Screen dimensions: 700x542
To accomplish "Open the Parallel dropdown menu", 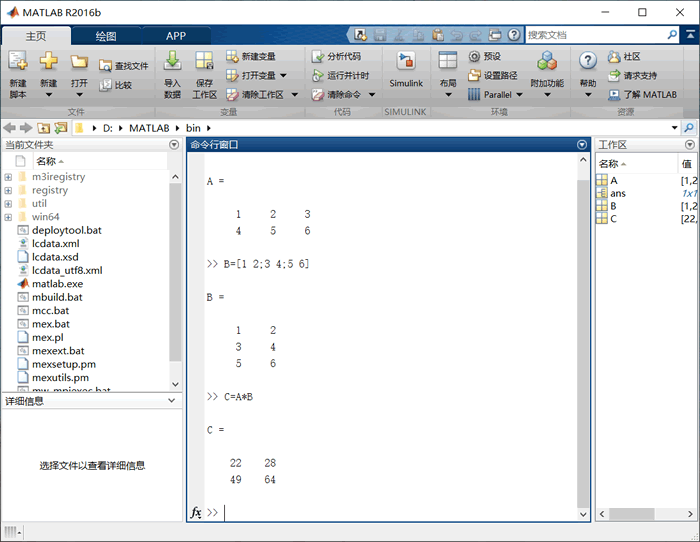I will pyautogui.click(x=519, y=95).
